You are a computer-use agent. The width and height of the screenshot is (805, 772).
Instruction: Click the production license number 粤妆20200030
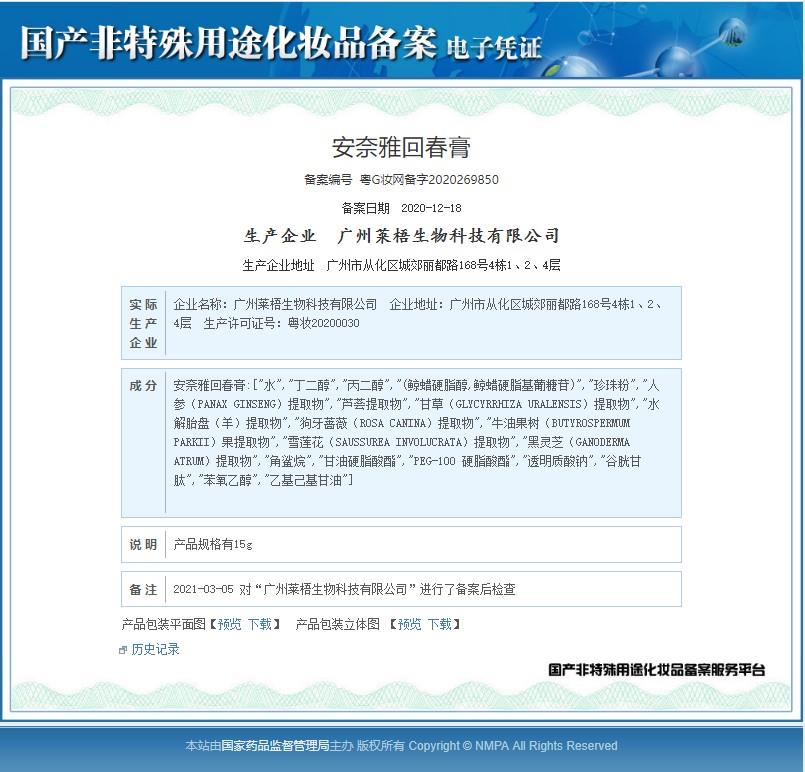[323, 323]
